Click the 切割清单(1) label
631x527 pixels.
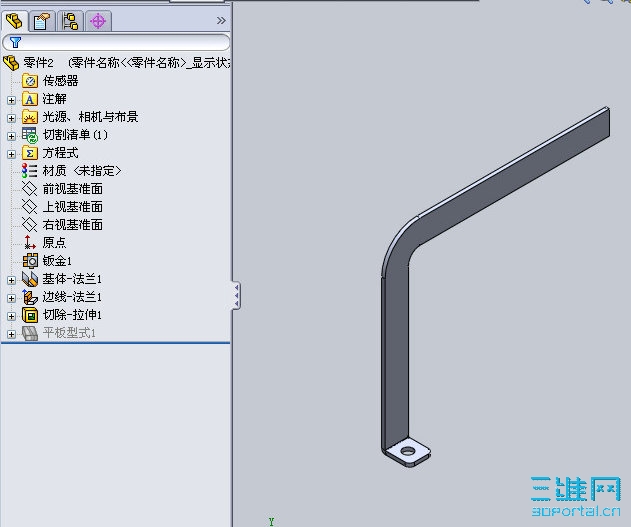click(x=75, y=135)
